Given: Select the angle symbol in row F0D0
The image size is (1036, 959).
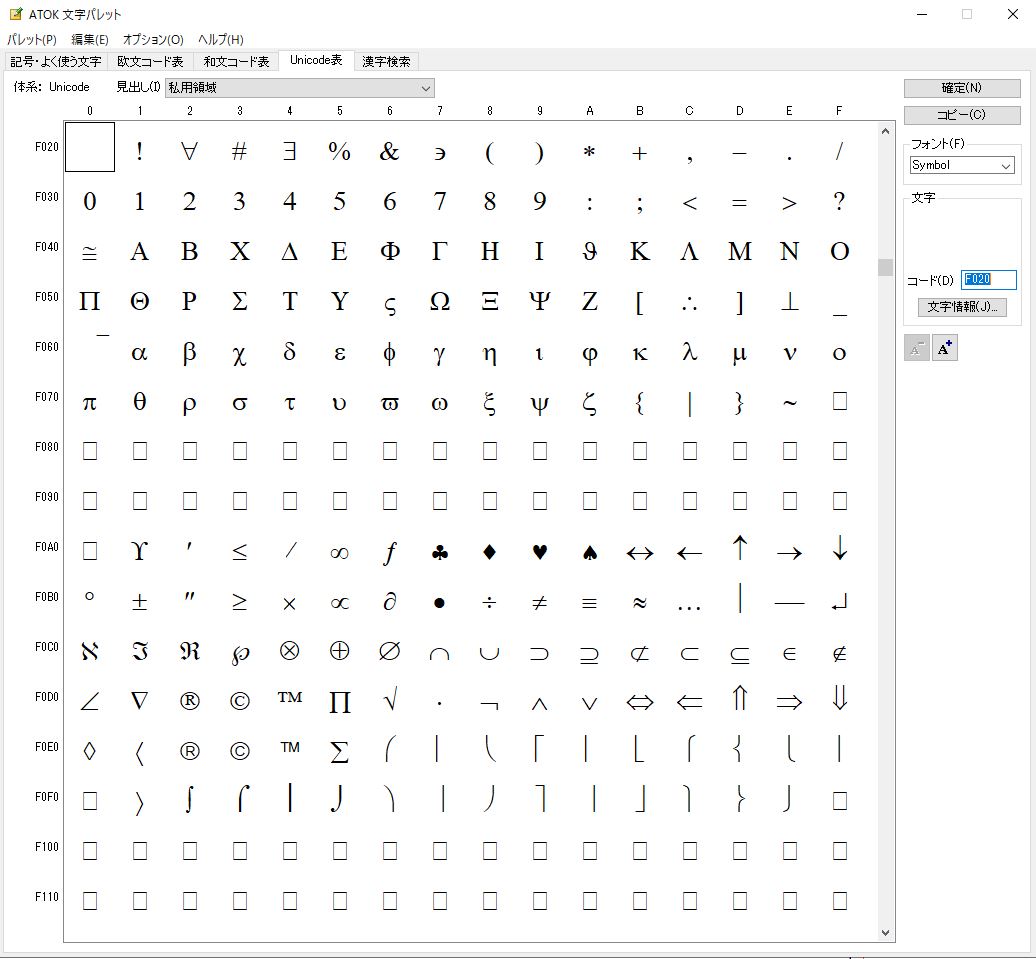Looking at the screenshot, I should 90,701.
